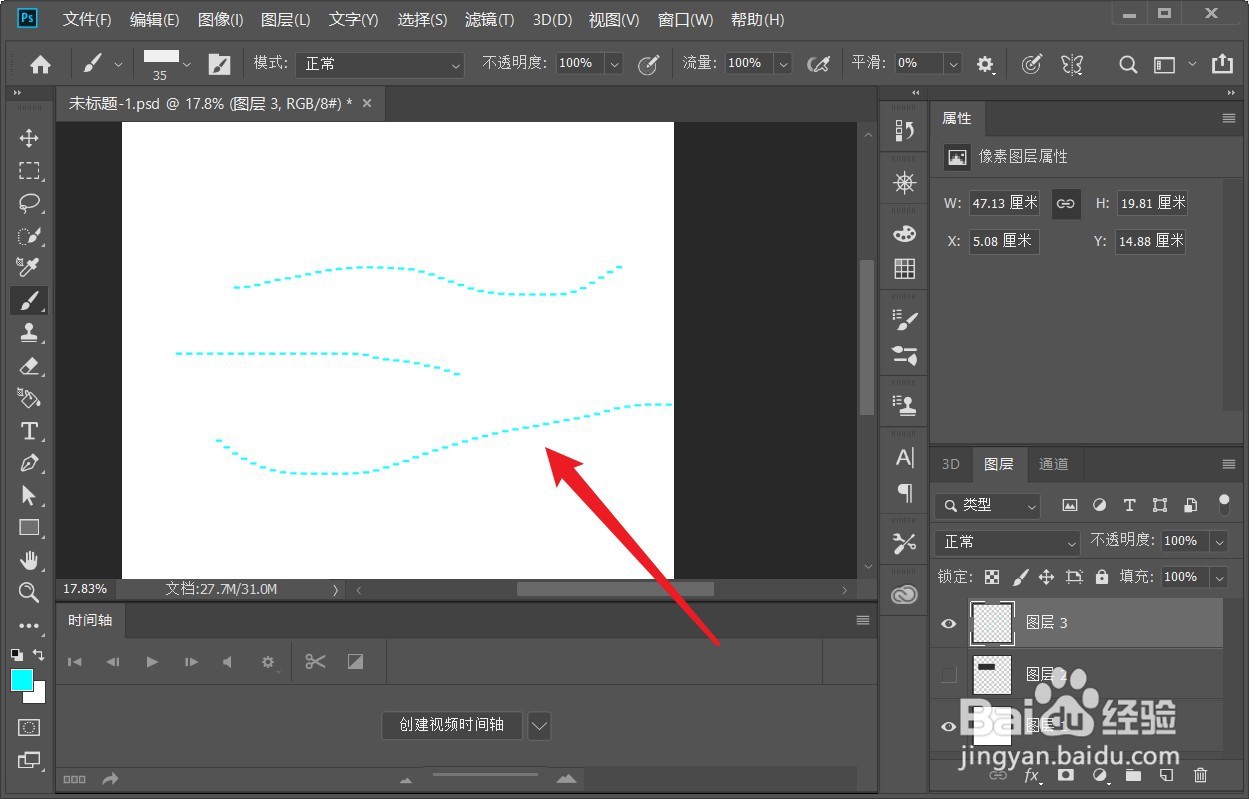
Task: Click the share button in options bar
Action: pyautogui.click(x=1222, y=64)
